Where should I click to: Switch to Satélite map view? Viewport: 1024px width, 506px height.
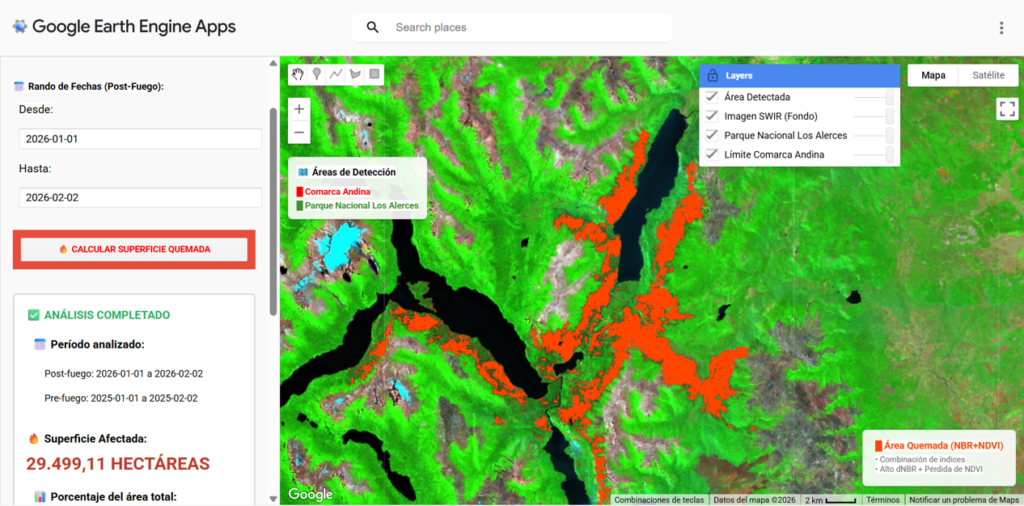(x=988, y=75)
